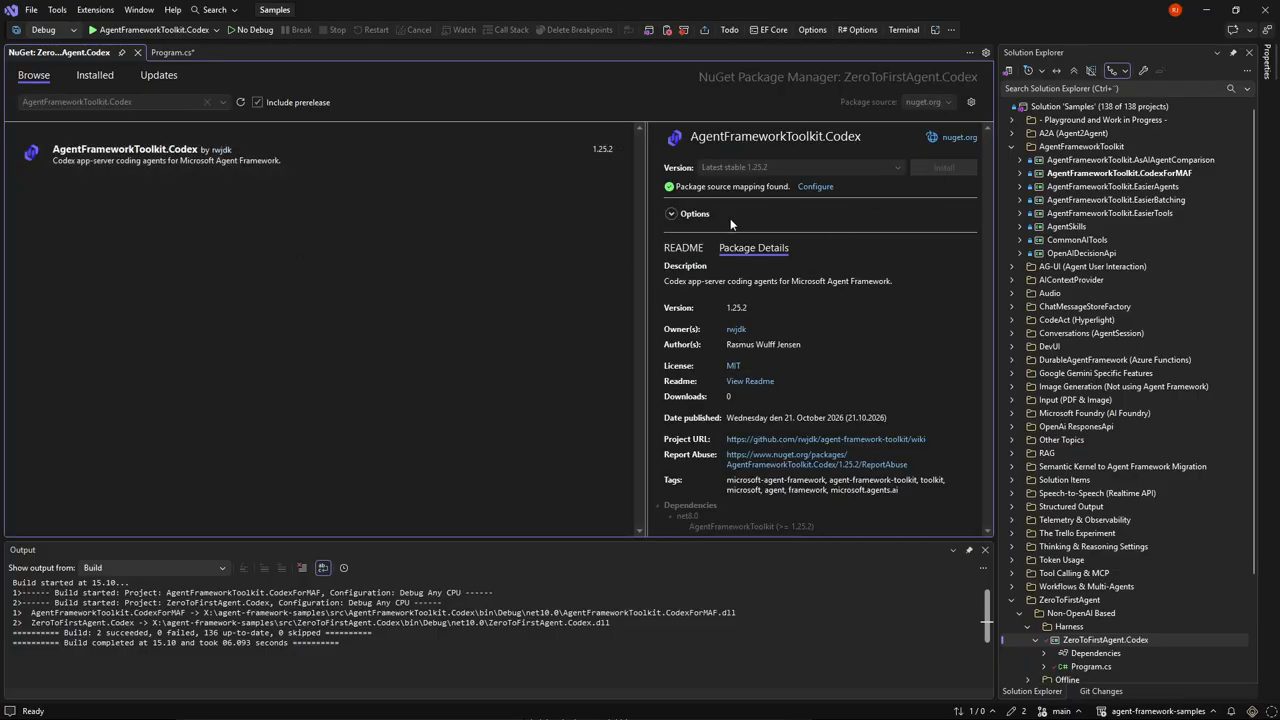Switch to the Installed tab
Image resolution: width=1280 pixels, height=720 pixels.
pos(95,75)
